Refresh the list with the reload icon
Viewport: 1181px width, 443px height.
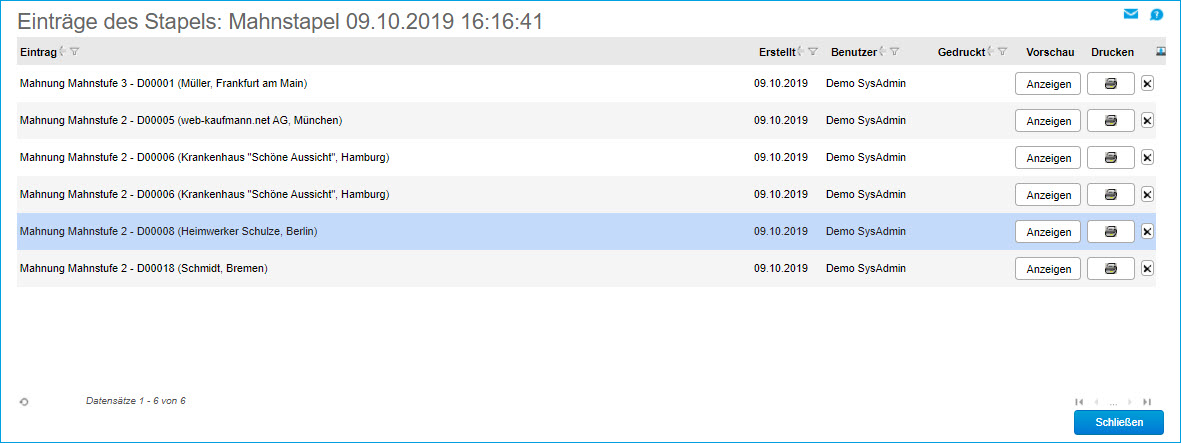[24, 402]
